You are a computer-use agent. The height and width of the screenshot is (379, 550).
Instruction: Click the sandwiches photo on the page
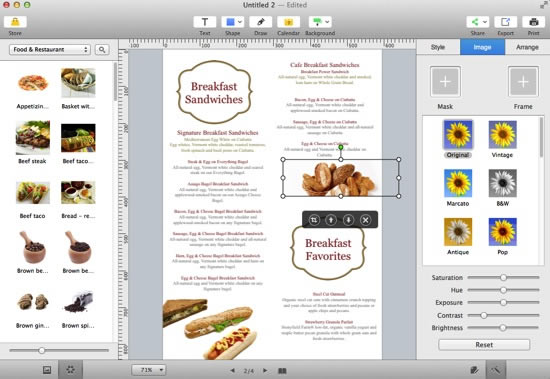[210, 328]
